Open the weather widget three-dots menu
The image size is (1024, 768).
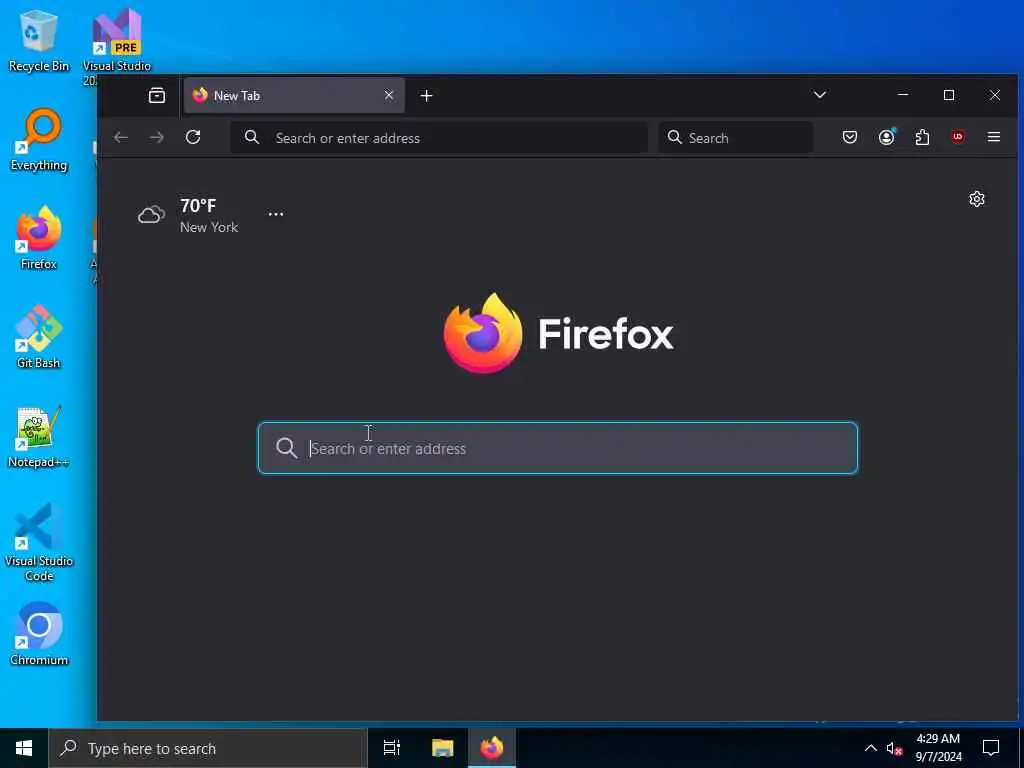coord(276,214)
